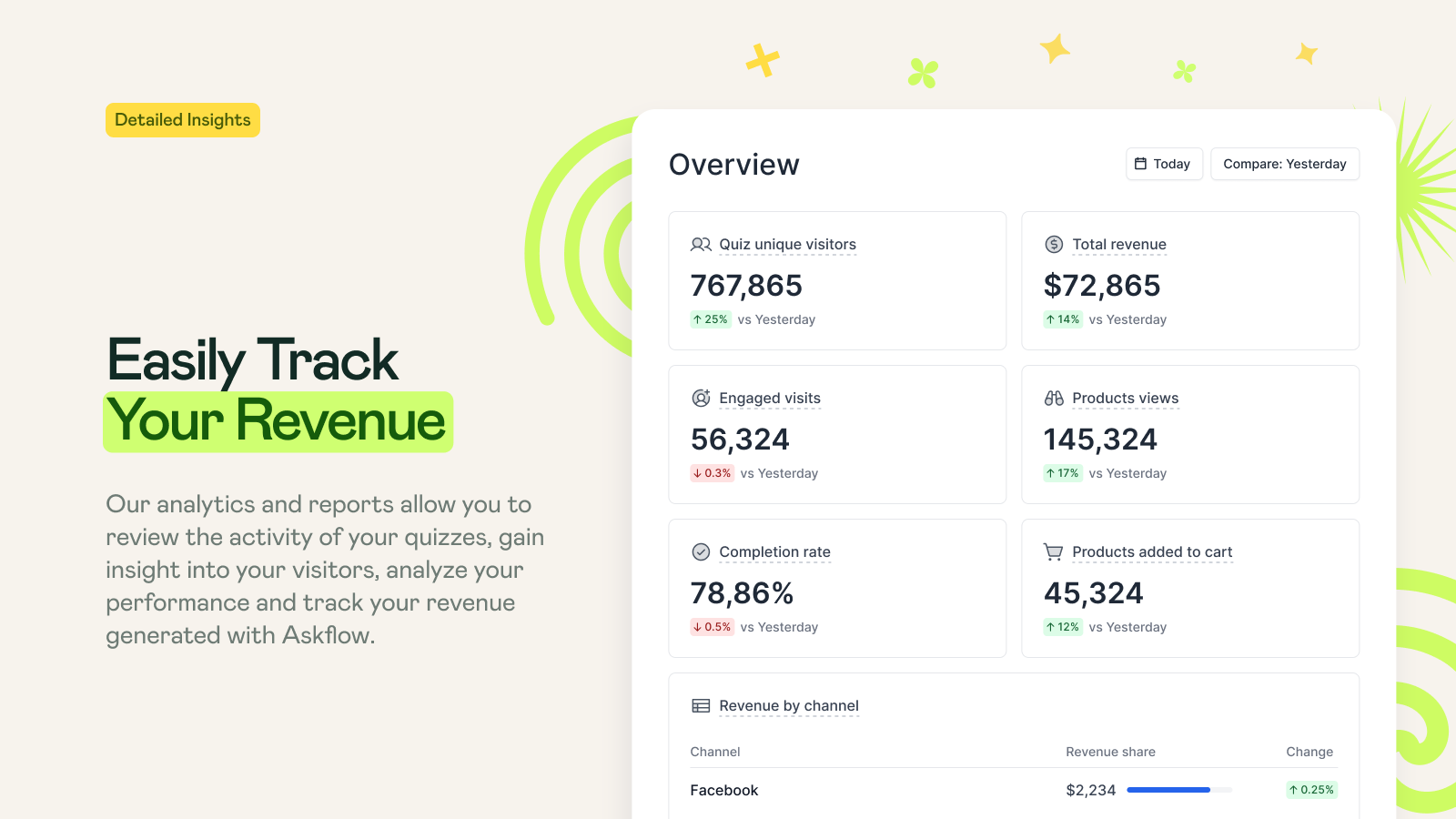
Task: Toggle the 25% increase badge under visitors
Action: coord(710,319)
